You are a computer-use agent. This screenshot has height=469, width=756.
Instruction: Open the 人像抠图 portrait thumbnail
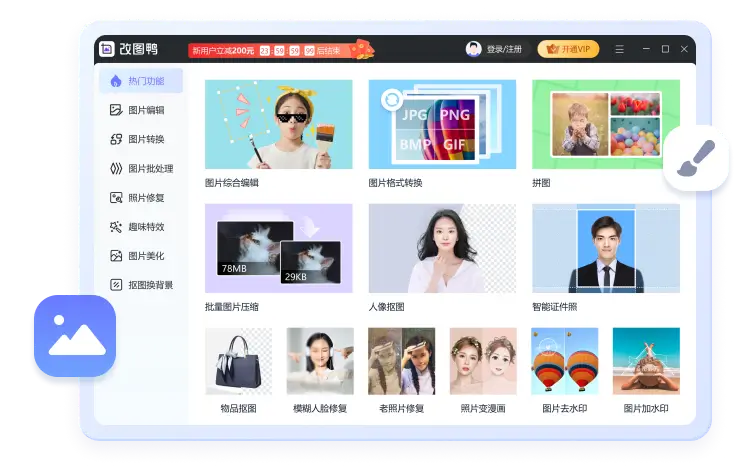pos(442,248)
